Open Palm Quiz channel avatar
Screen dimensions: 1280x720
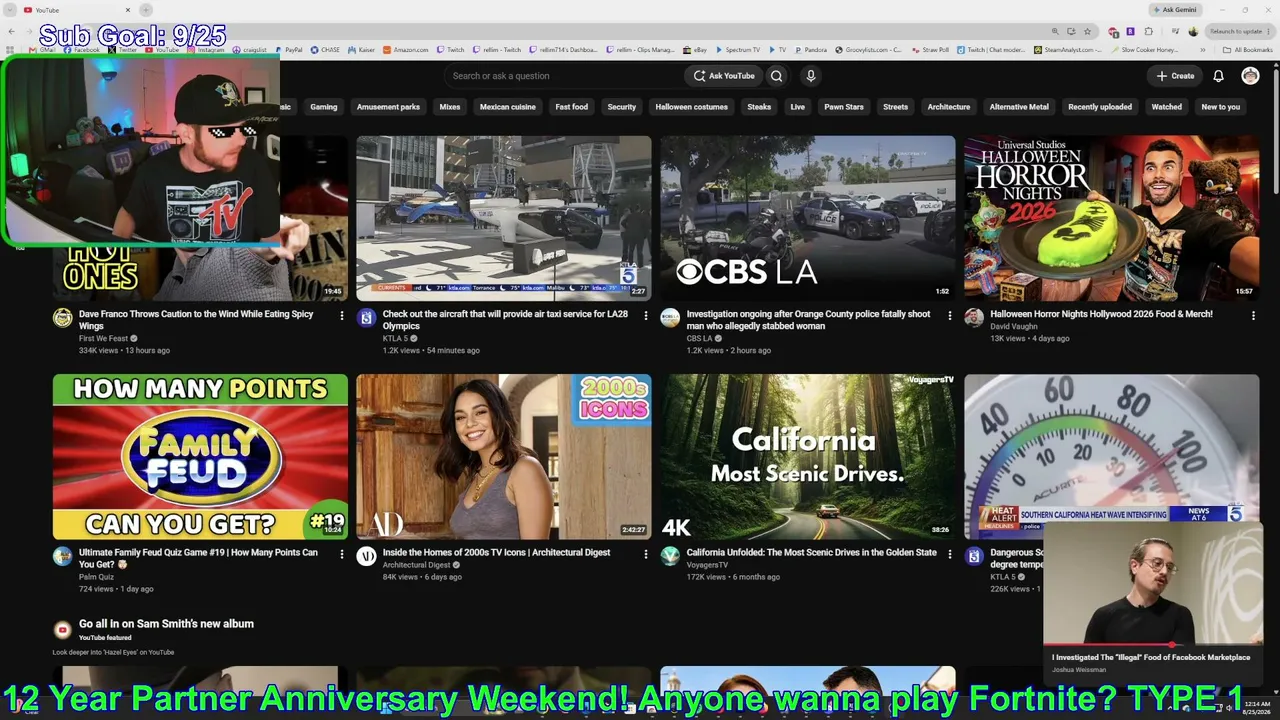pos(63,556)
